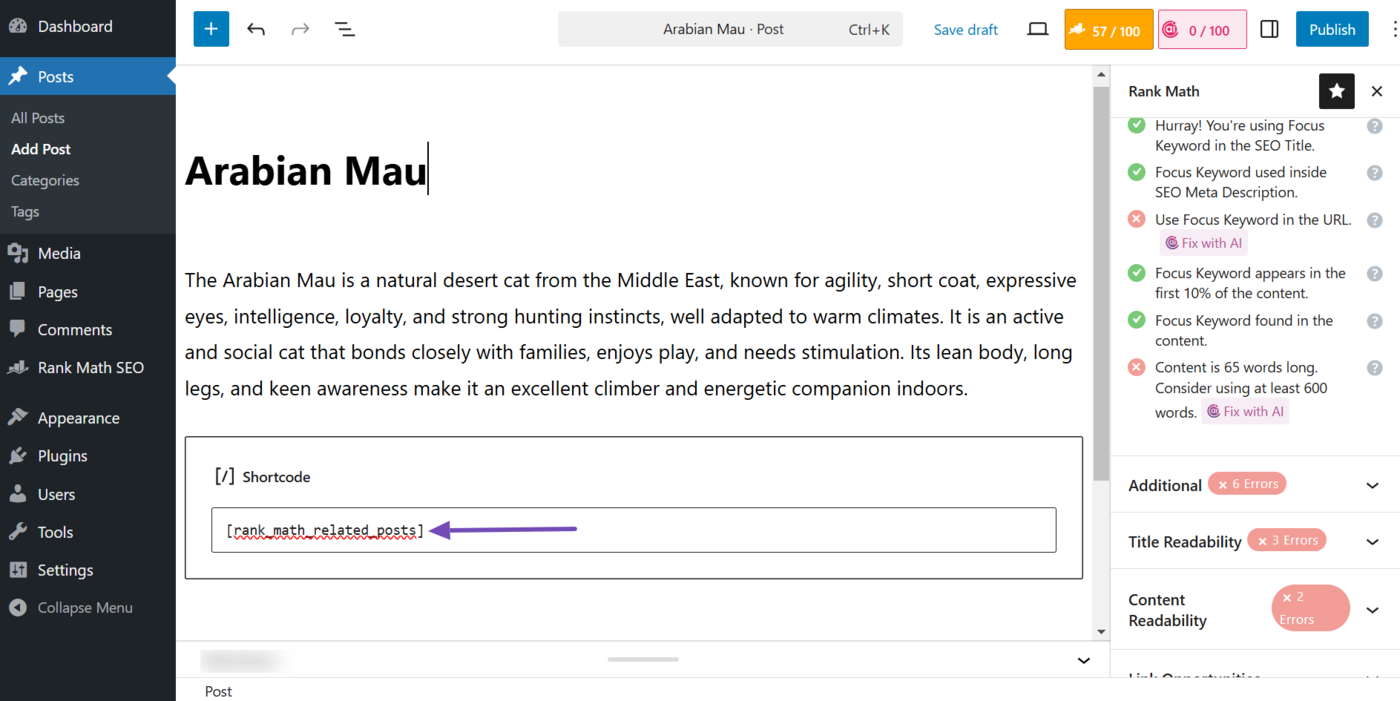Pin the Rank Math panel with the star

[1337, 91]
